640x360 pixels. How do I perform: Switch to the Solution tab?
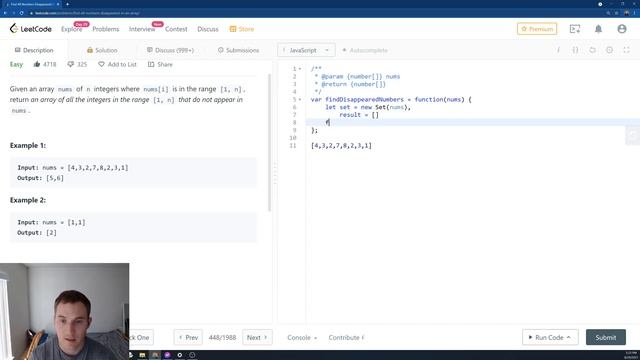coord(102,50)
